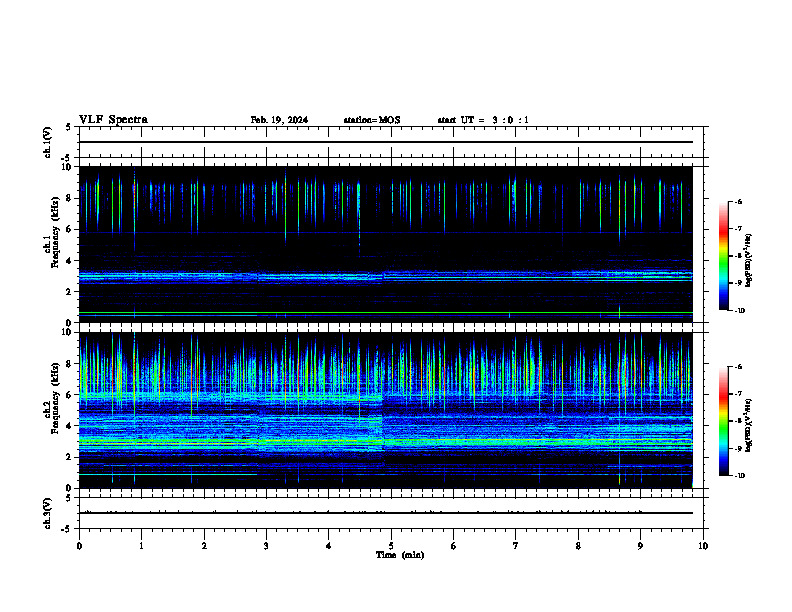Click the 'VLF Spectra' title text
792x612 pixels.
point(114,120)
